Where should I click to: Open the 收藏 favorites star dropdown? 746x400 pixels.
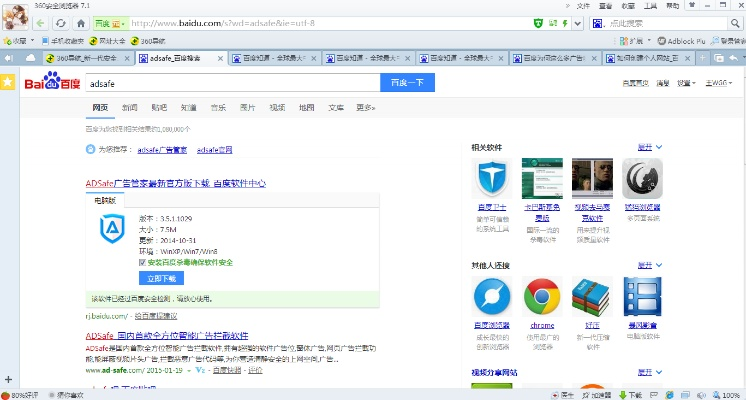[x=19, y=41]
